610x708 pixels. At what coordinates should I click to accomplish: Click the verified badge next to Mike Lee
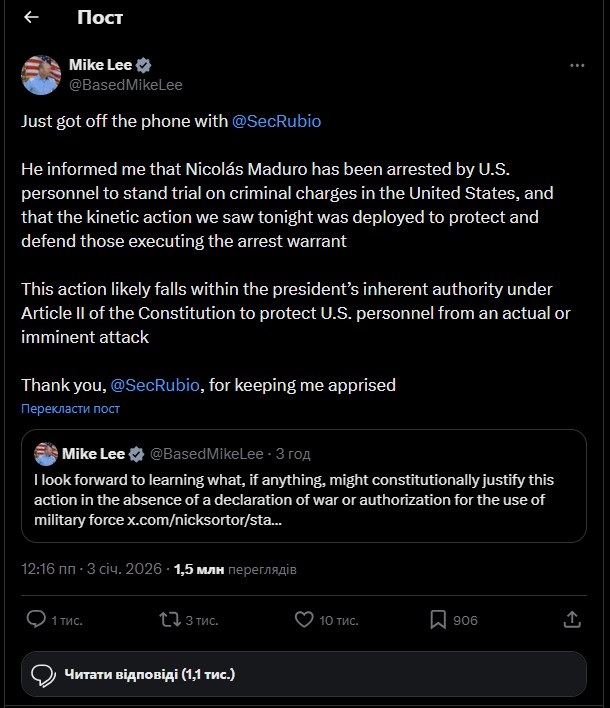click(144, 65)
